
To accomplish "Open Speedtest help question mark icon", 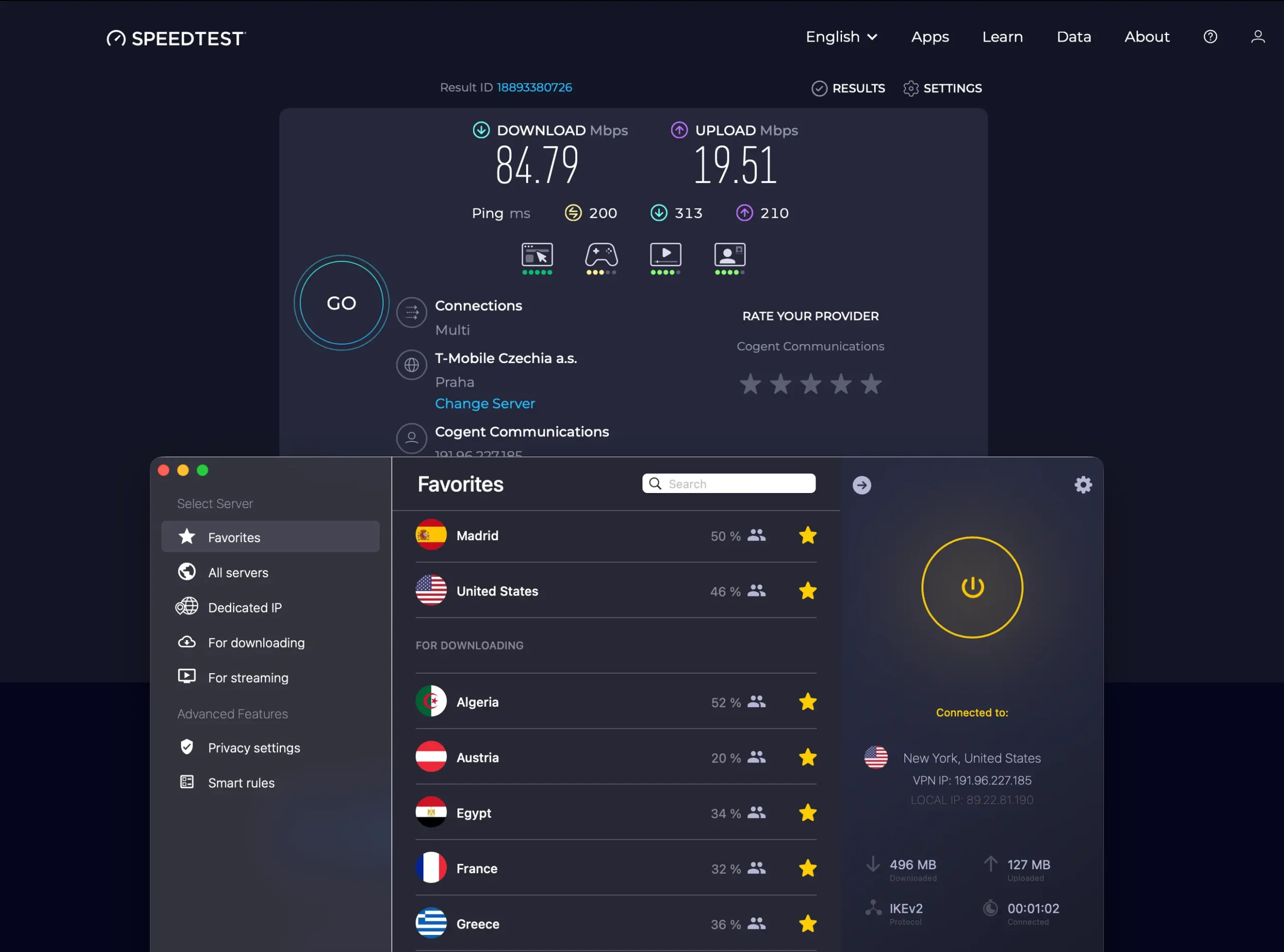I will point(1210,37).
